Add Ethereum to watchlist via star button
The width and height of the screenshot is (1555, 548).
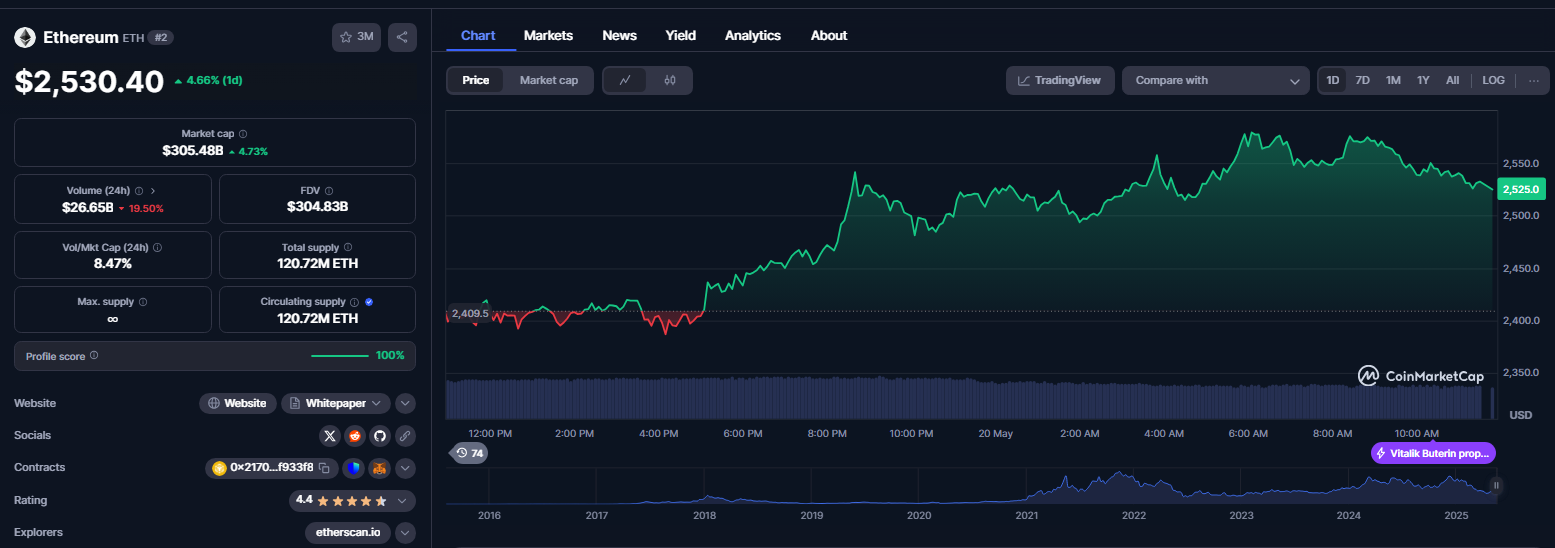(x=356, y=37)
